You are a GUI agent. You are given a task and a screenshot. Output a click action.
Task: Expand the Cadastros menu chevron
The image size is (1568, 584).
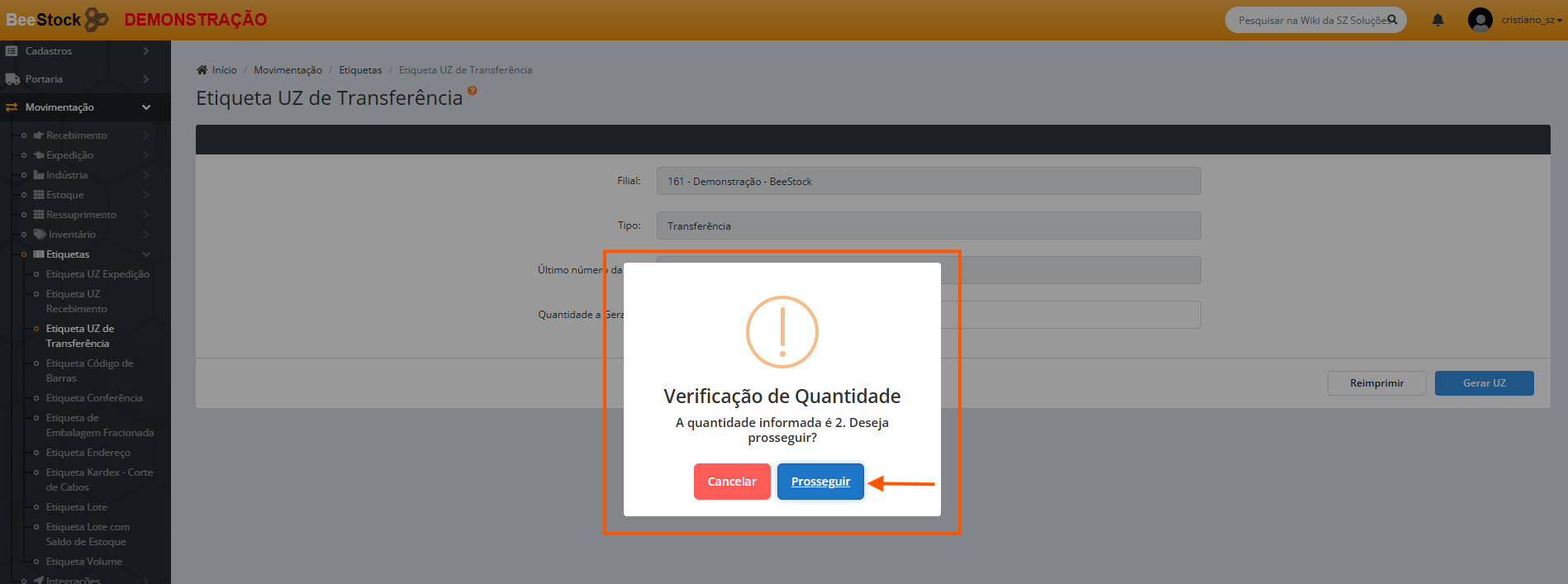click(146, 51)
